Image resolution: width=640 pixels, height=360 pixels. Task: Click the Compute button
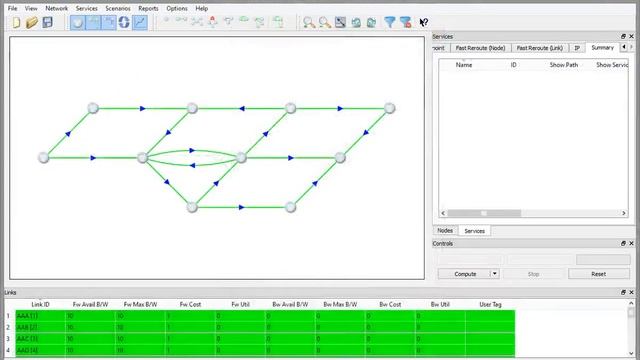465,274
